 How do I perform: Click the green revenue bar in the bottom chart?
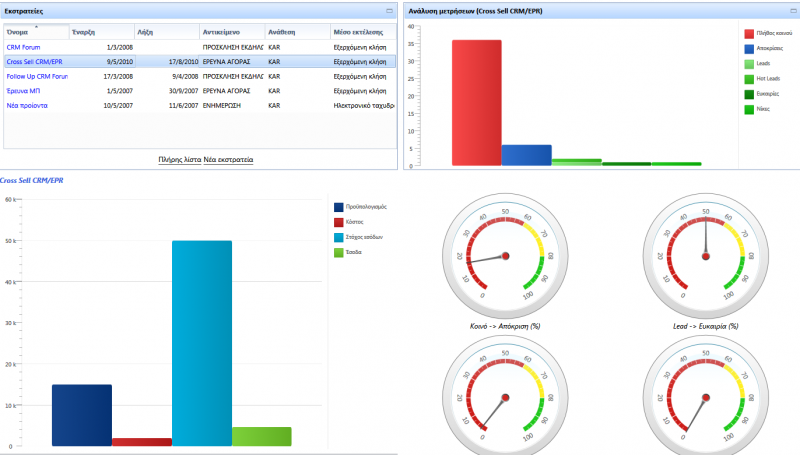tap(262, 437)
